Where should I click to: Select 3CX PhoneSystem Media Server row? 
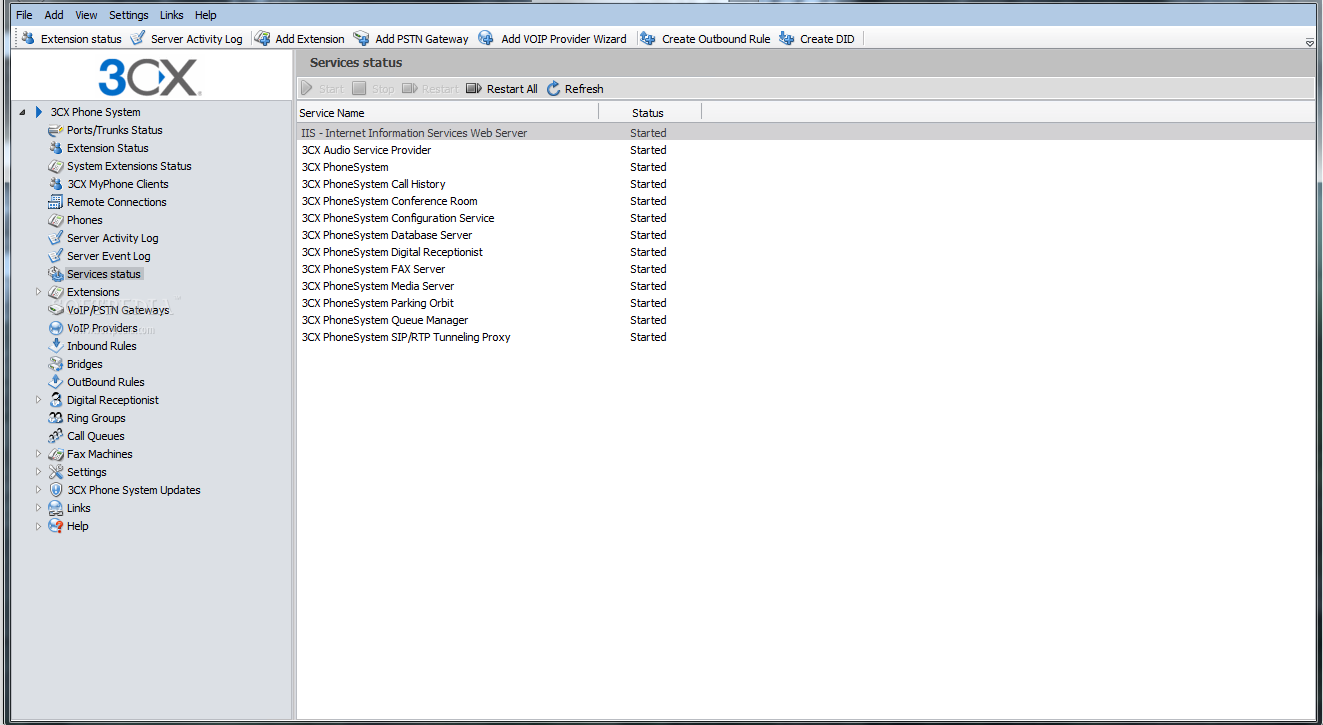tap(806, 286)
